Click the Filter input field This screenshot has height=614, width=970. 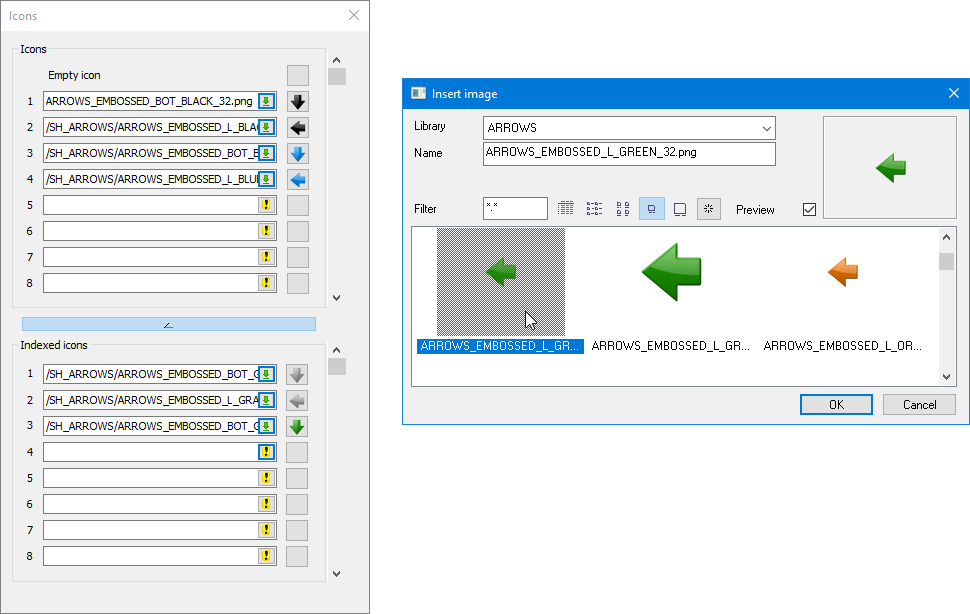(515, 209)
